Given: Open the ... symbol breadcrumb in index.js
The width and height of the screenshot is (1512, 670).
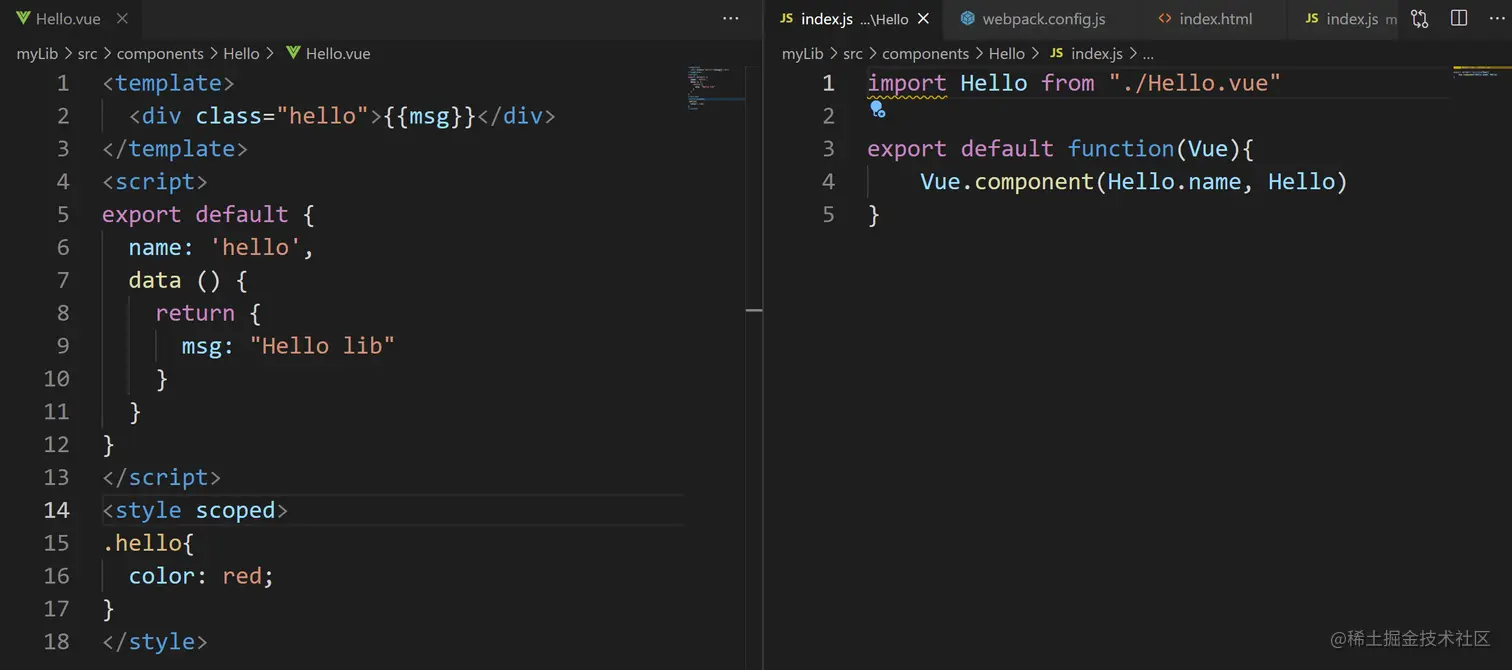Looking at the screenshot, I should (1148, 54).
